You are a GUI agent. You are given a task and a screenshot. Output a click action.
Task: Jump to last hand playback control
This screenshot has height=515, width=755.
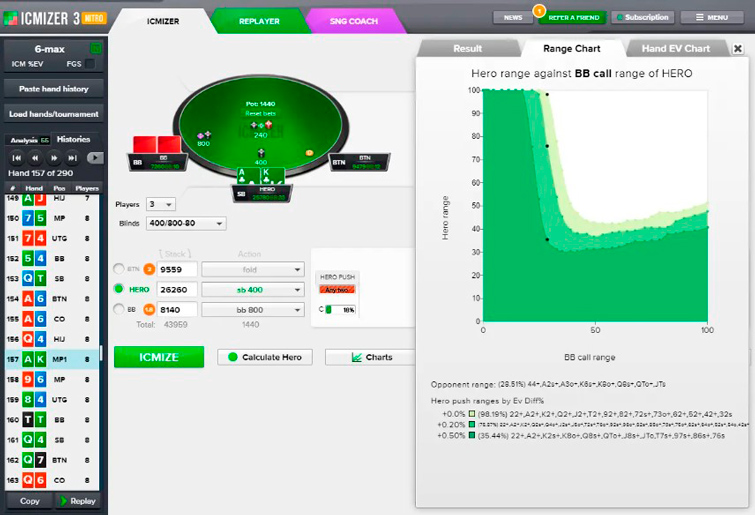[x=72, y=158]
